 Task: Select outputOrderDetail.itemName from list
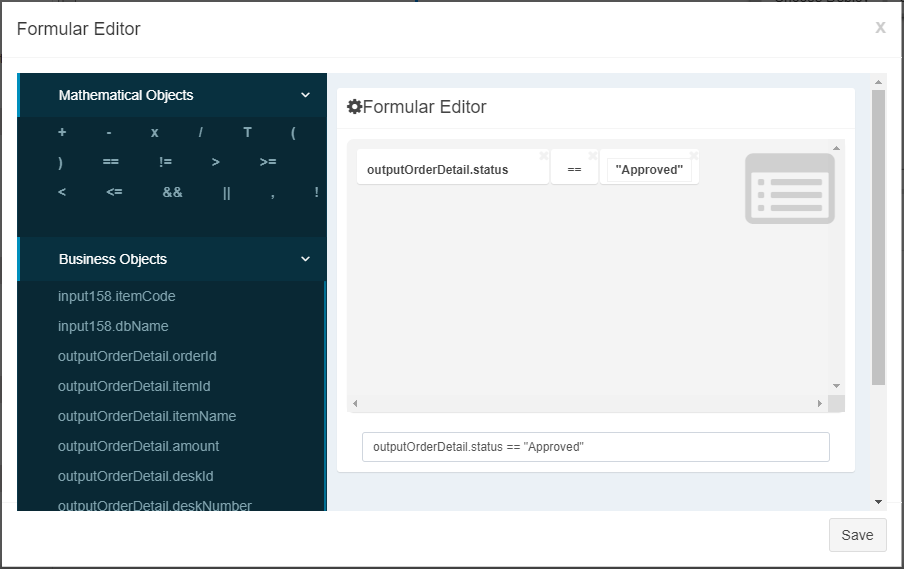tap(147, 416)
